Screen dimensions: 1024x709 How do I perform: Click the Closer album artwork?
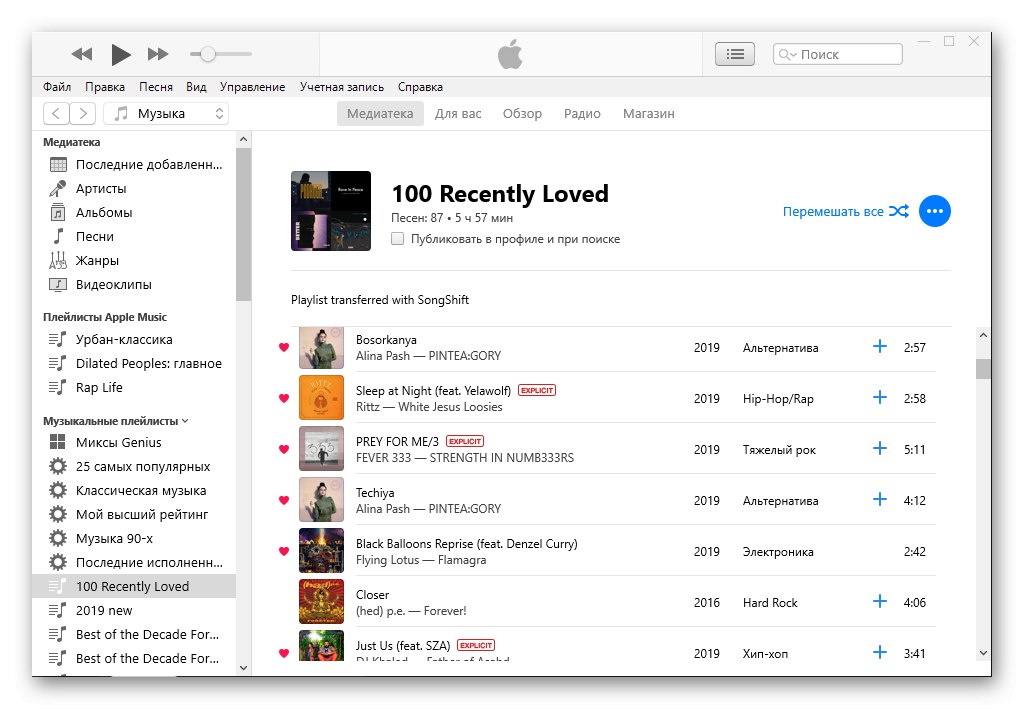pyautogui.click(x=321, y=601)
